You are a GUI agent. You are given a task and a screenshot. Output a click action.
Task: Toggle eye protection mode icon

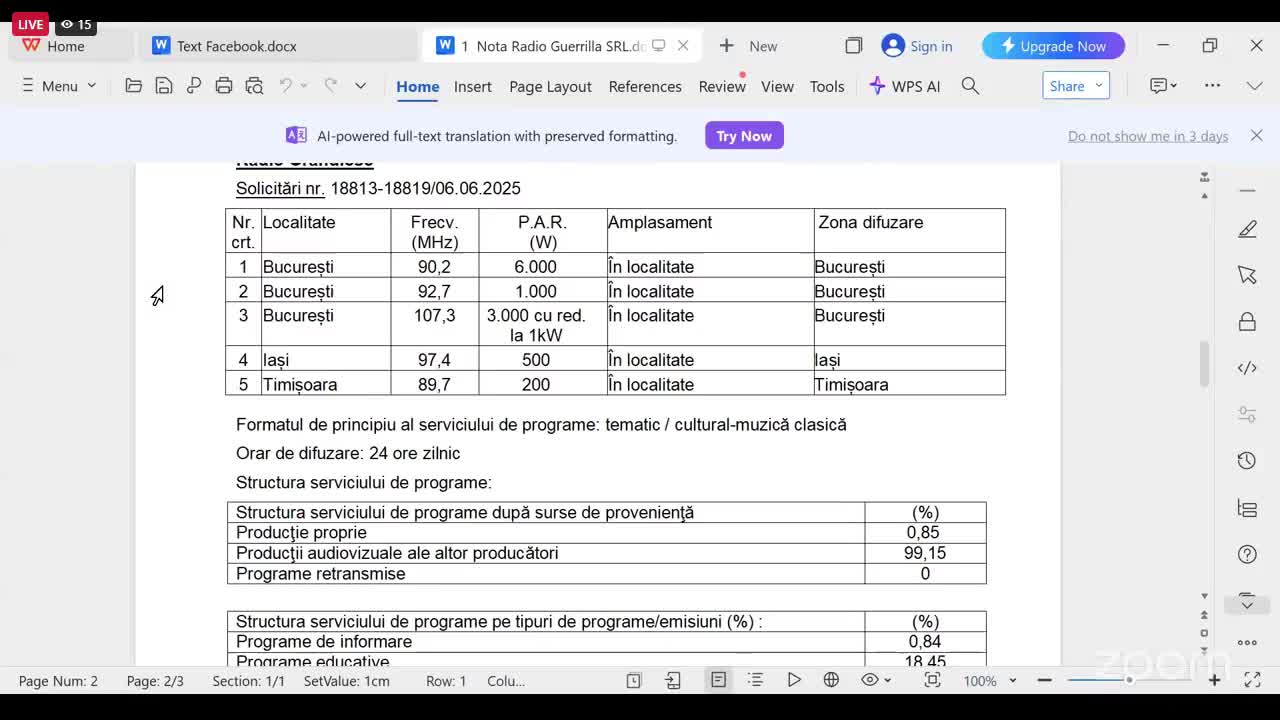tap(870, 680)
